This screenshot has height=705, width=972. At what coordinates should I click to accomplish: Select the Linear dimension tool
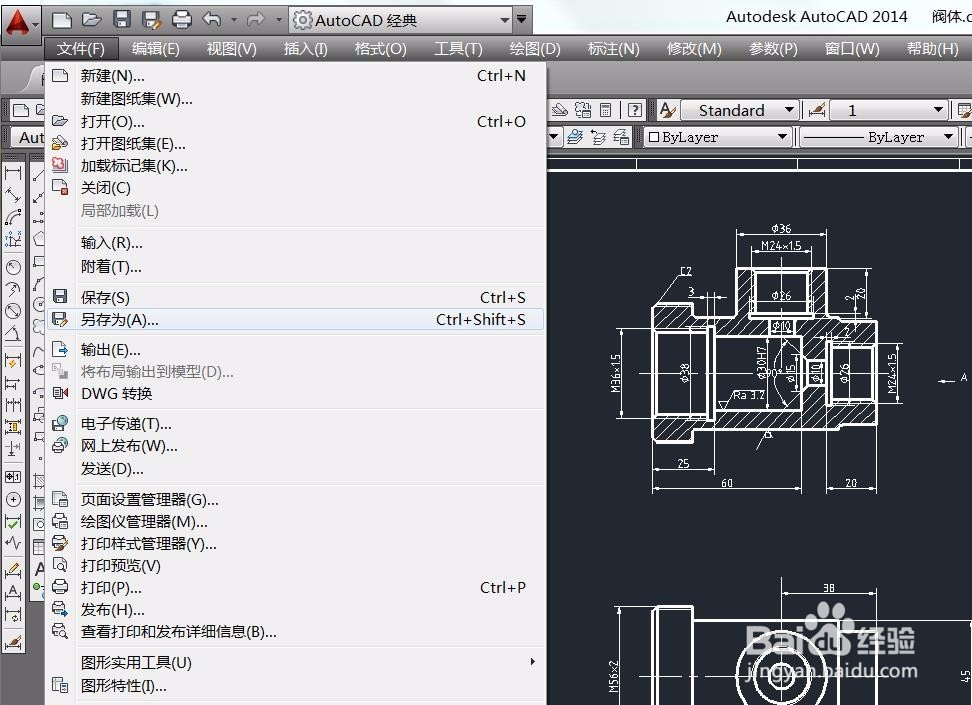tap(13, 174)
